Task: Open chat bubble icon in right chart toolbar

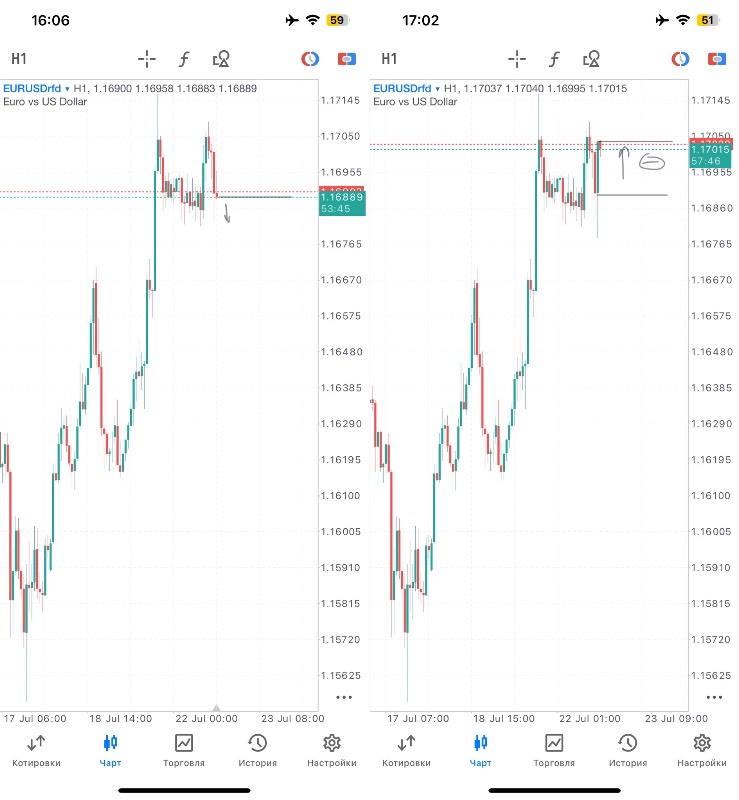Action: tap(717, 59)
